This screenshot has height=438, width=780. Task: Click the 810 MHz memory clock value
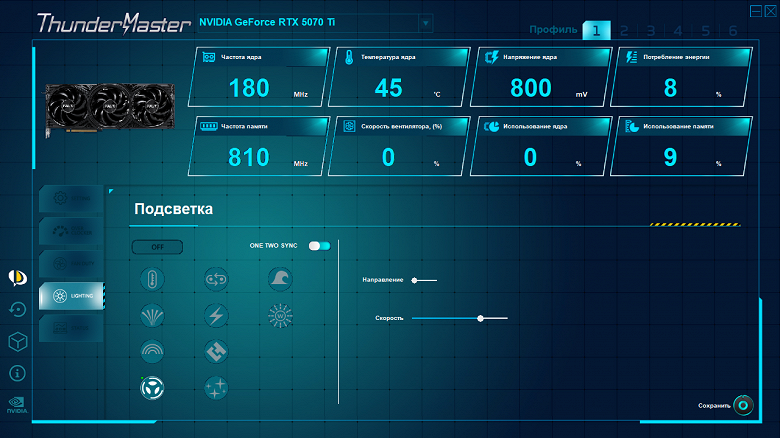pos(249,157)
